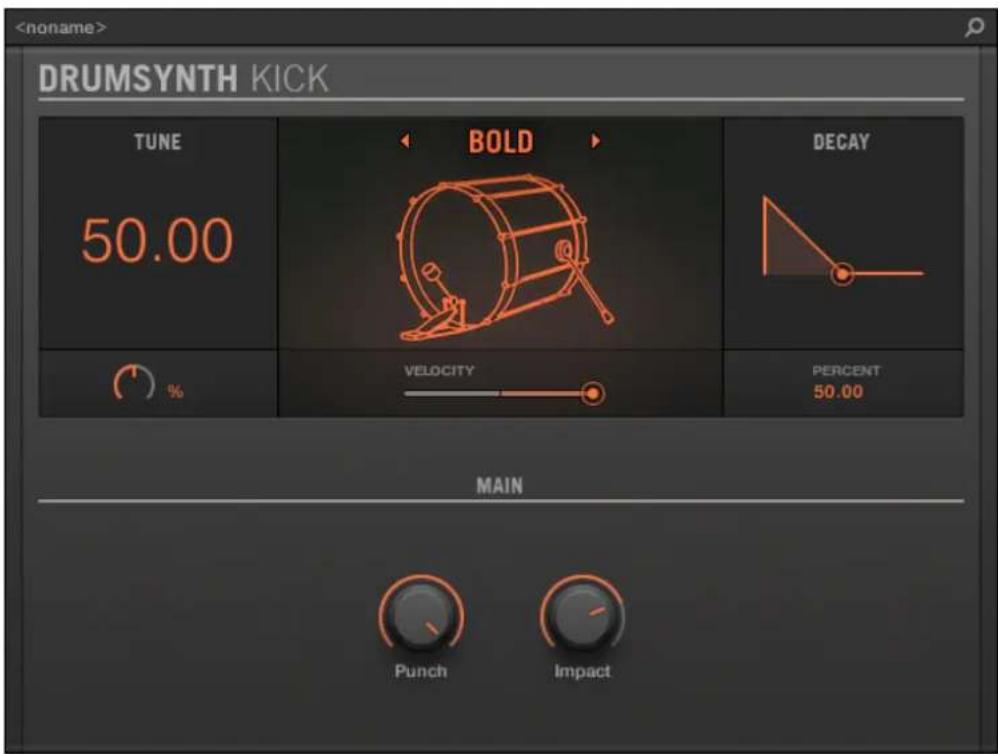
Task: Select next kick engine with right arrow
Action: click(x=595, y=141)
